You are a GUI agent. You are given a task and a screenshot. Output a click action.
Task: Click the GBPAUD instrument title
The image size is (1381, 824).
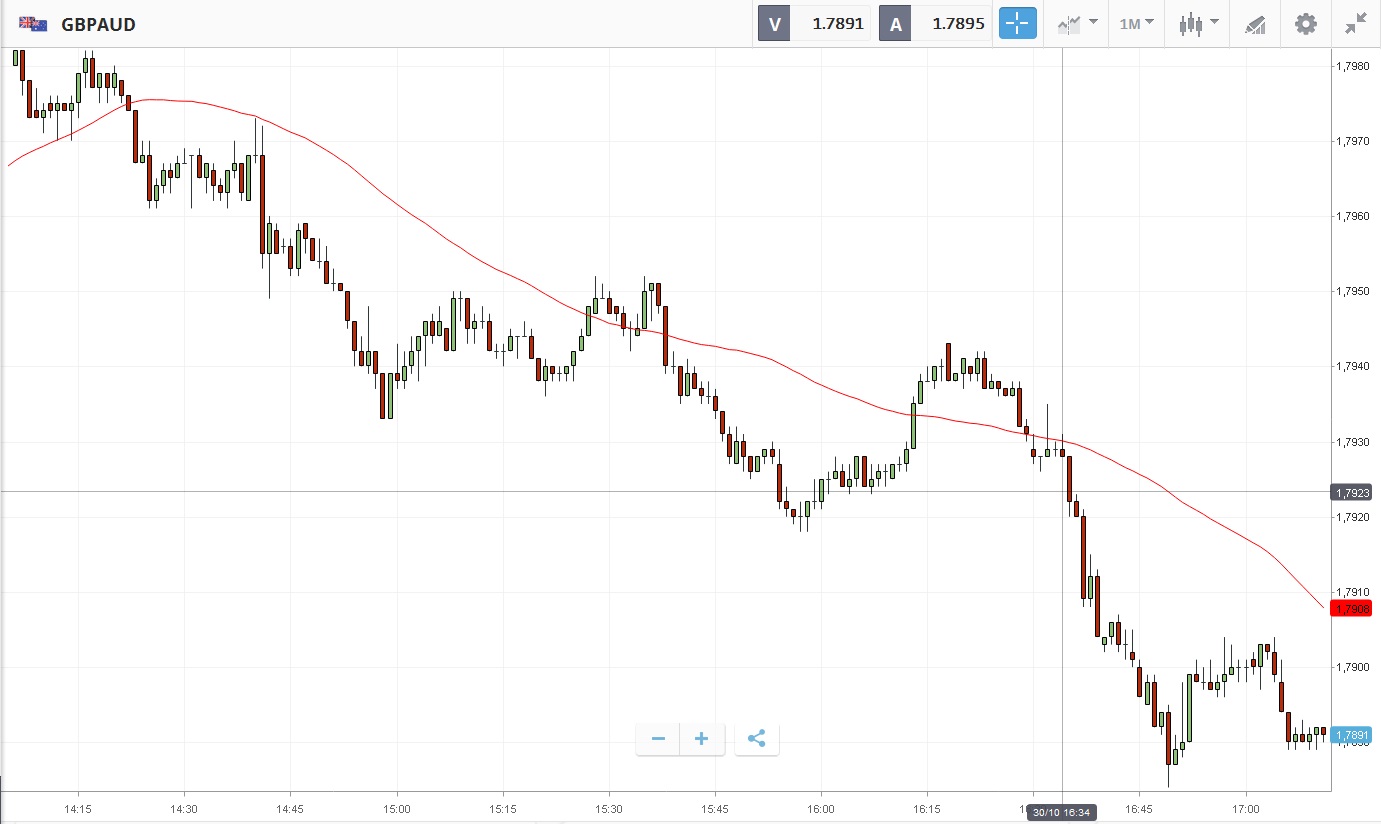point(98,24)
